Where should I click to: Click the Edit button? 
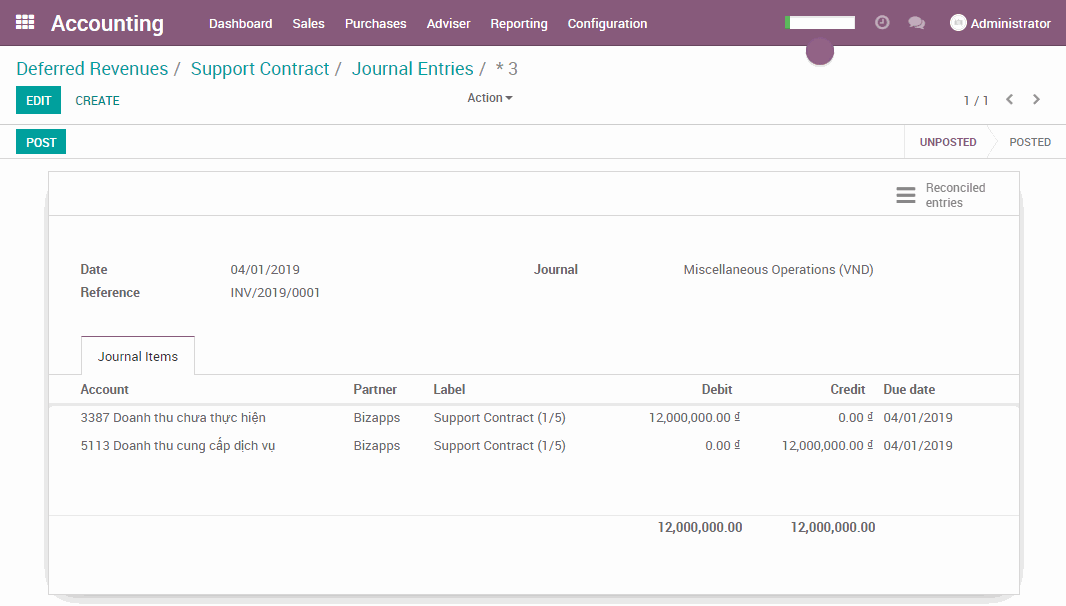[x=38, y=100]
